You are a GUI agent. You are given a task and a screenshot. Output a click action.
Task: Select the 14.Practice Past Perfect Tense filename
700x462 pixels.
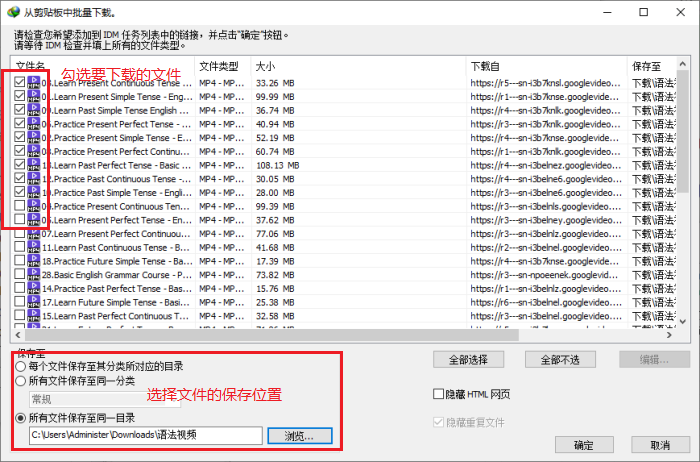tap(117, 288)
